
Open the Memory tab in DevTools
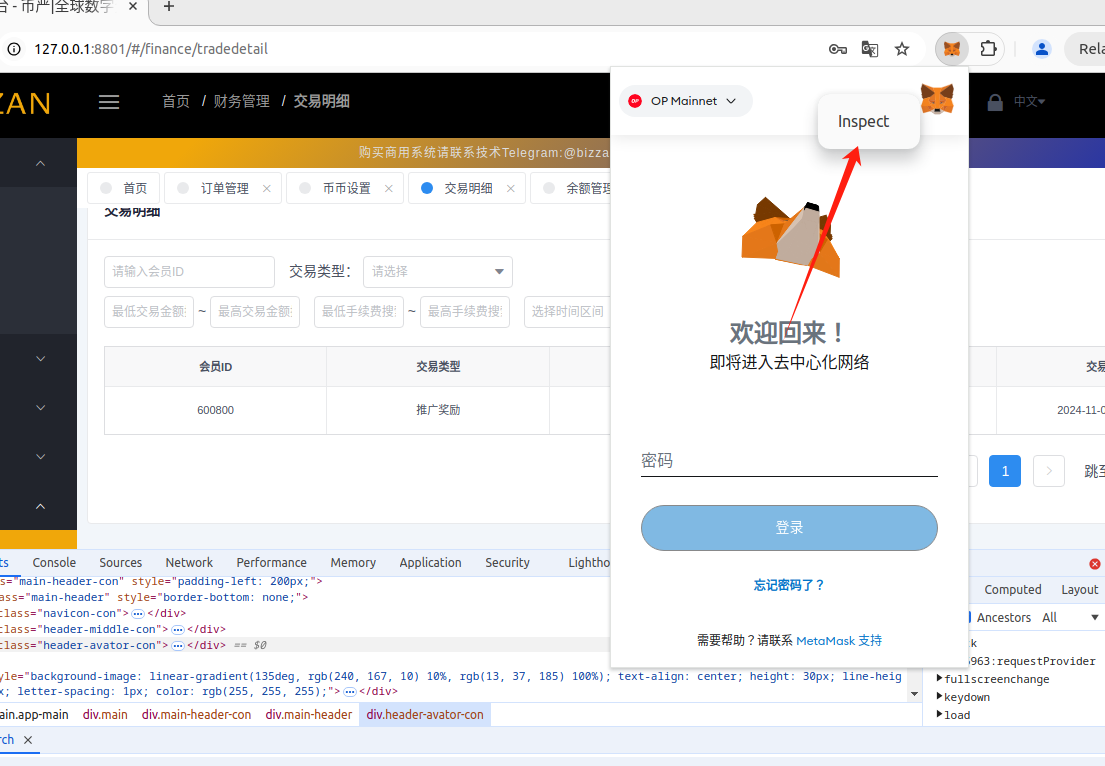pos(353,562)
